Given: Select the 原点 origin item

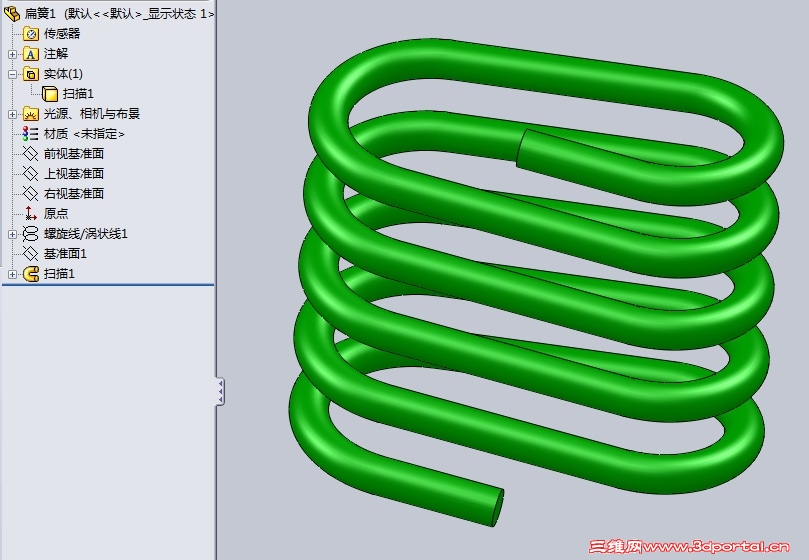Looking at the screenshot, I should point(56,214).
